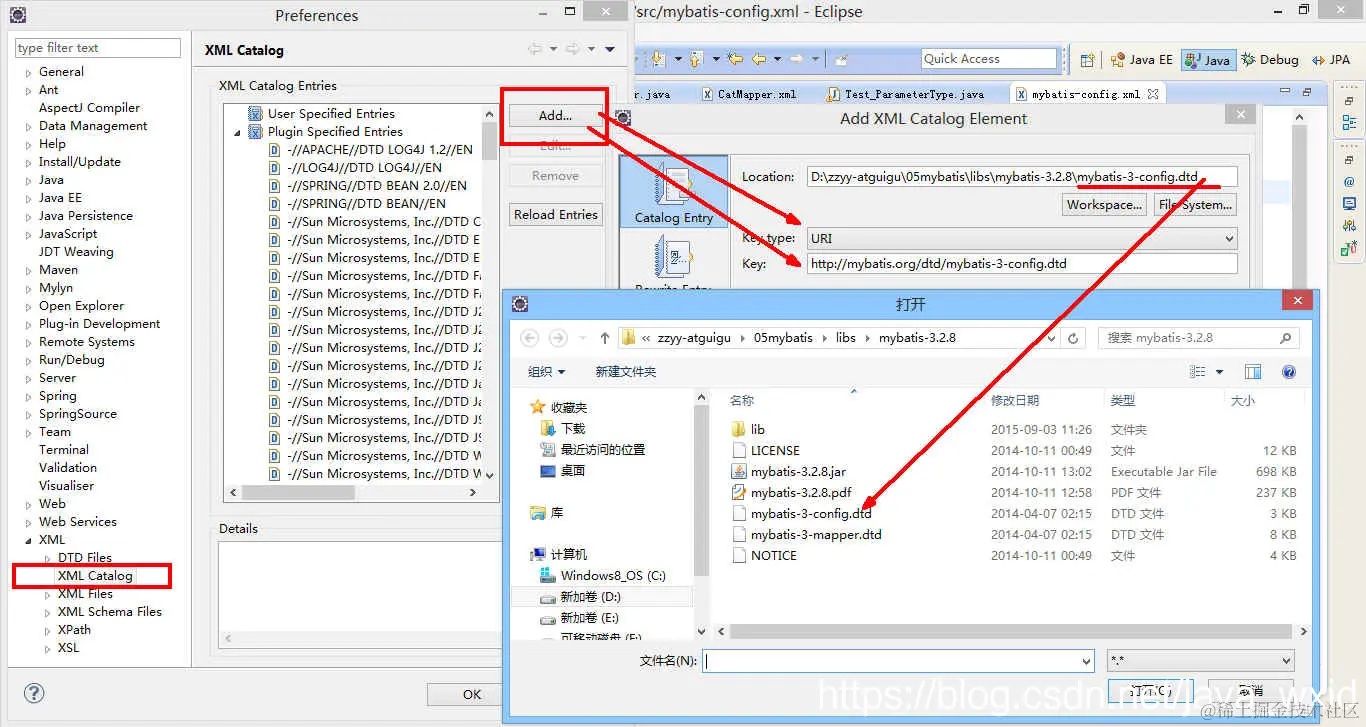Minimize the editor area
The image size is (1366, 727).
pyautogui.click(x=1286, y=91)
